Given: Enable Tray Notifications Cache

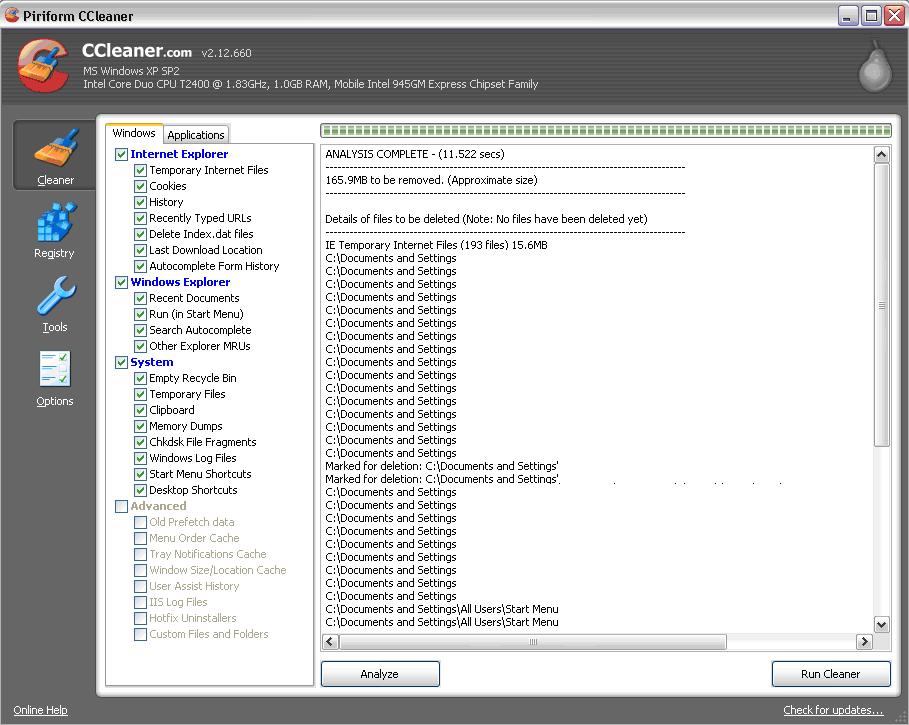Looking at the screenshot, I should point(140,554).
